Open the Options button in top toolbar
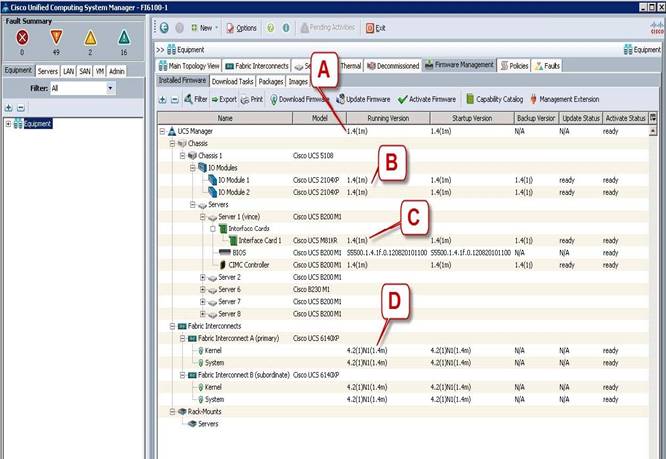This screenshot has height=459, width=666. [241, 27]
